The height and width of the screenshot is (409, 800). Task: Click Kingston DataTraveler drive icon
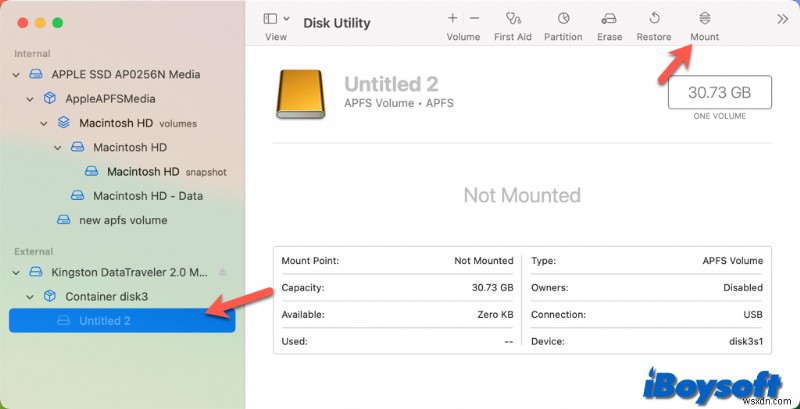(35, 272)
